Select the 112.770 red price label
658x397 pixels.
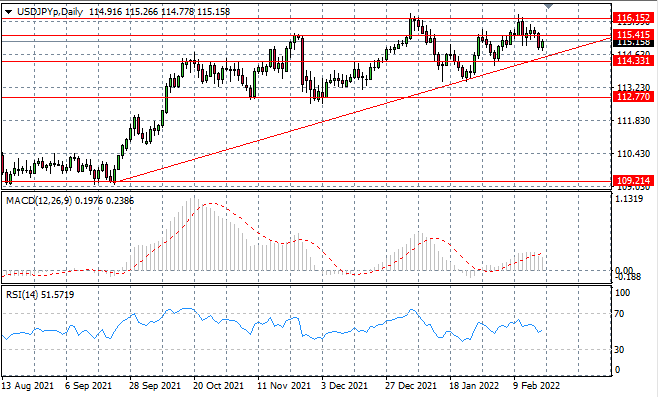(x=634, y=97)
